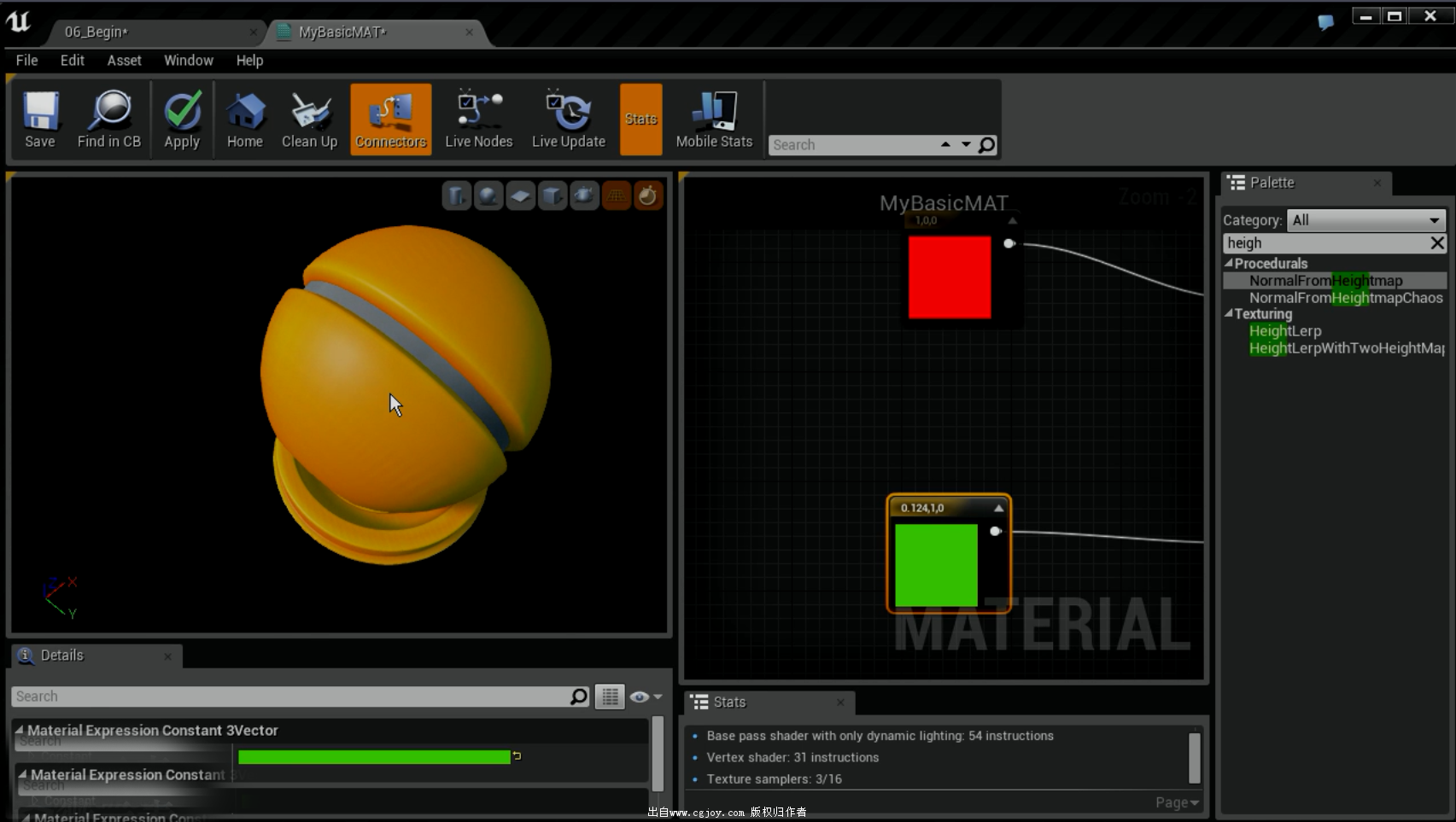Collapse the Texturing category
Image resolution: width=1456 pixels, height=822 pixels.
click(x=1229, y=313)
